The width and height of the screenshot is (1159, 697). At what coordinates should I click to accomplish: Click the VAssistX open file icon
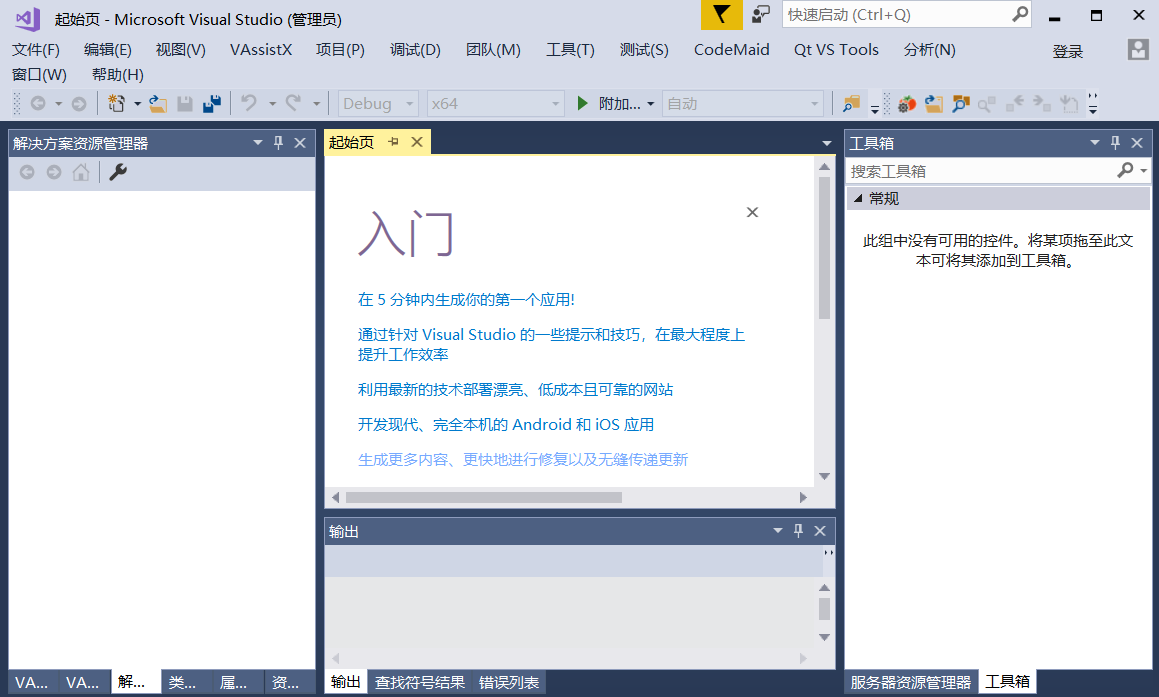(934, 104)
